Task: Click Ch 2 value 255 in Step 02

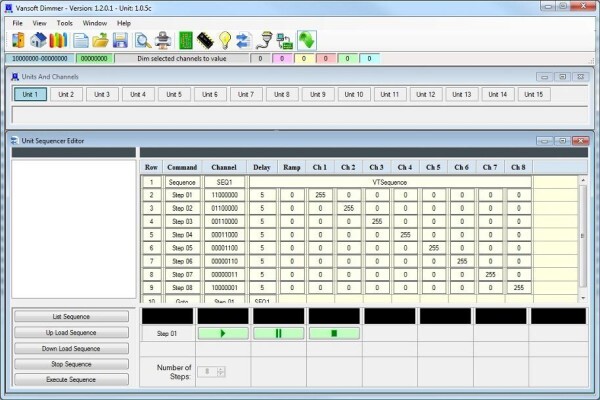Action: tap(349, 208)
